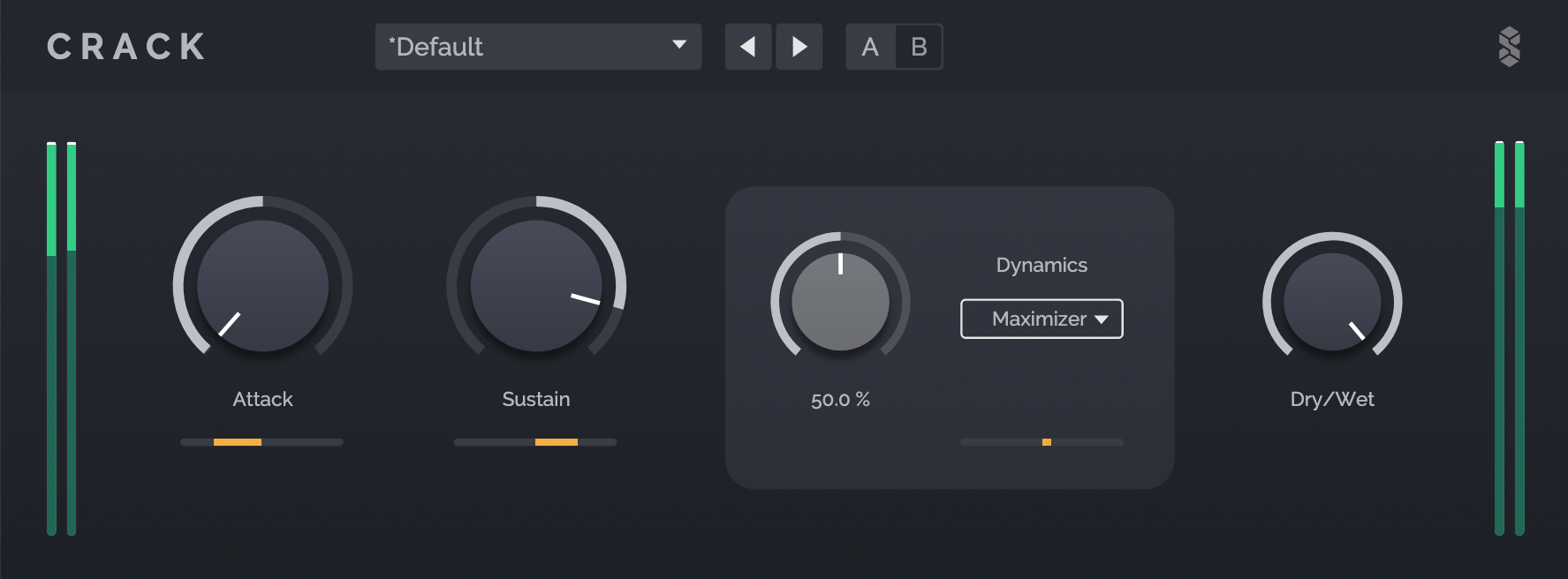Screen dimensions: 1568x579
Task: Click the 50.0 % value field
Action: point(840,400)
